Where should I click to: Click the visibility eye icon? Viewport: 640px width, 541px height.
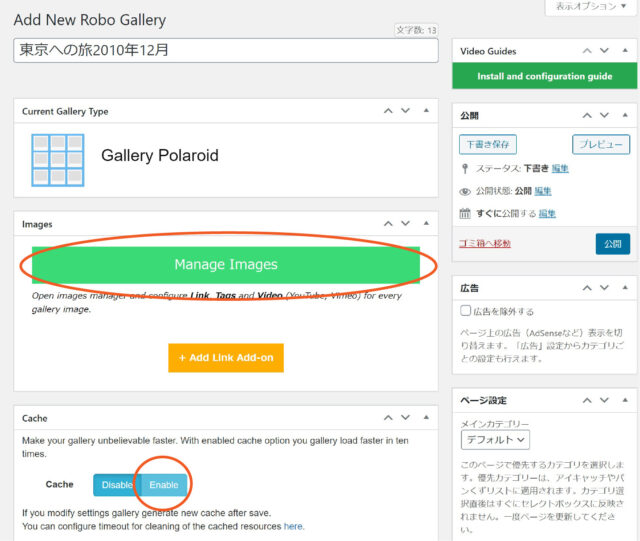pos(465,191)
